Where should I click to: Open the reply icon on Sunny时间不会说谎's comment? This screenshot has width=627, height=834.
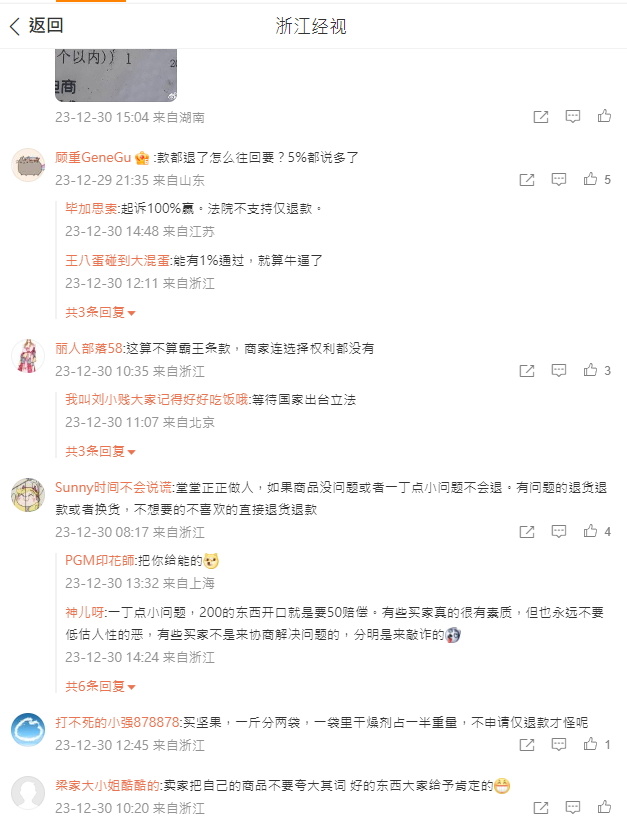(x=558, y=531)
